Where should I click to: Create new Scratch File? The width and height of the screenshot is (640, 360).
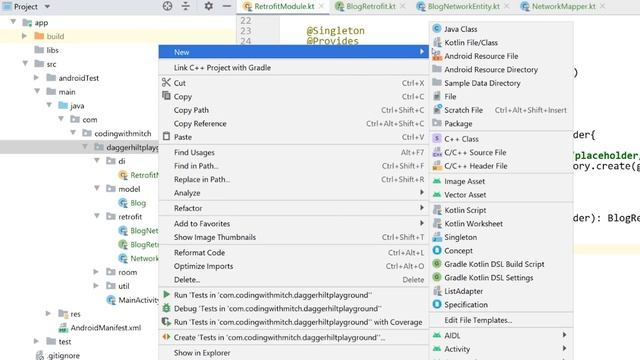tap(501, 110)
